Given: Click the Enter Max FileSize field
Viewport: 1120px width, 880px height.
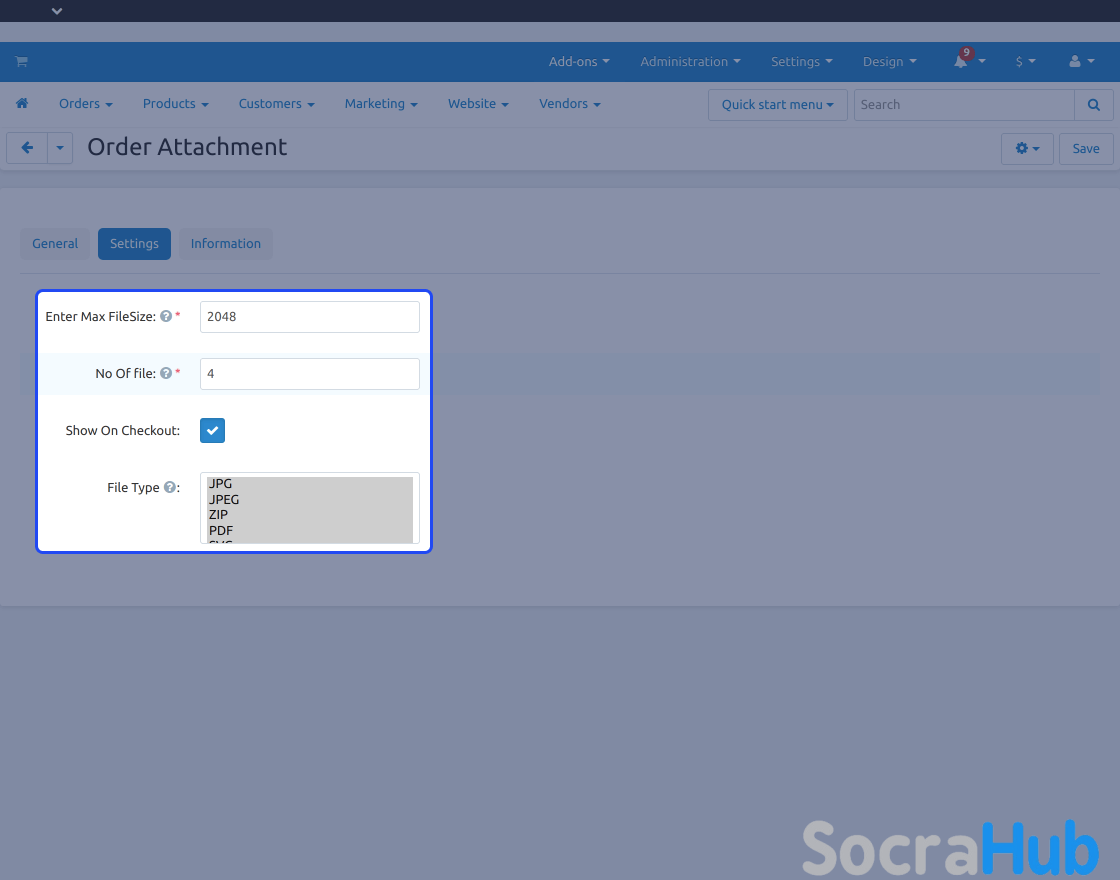Looking at the screenshot, I should (x=309, y=316).
